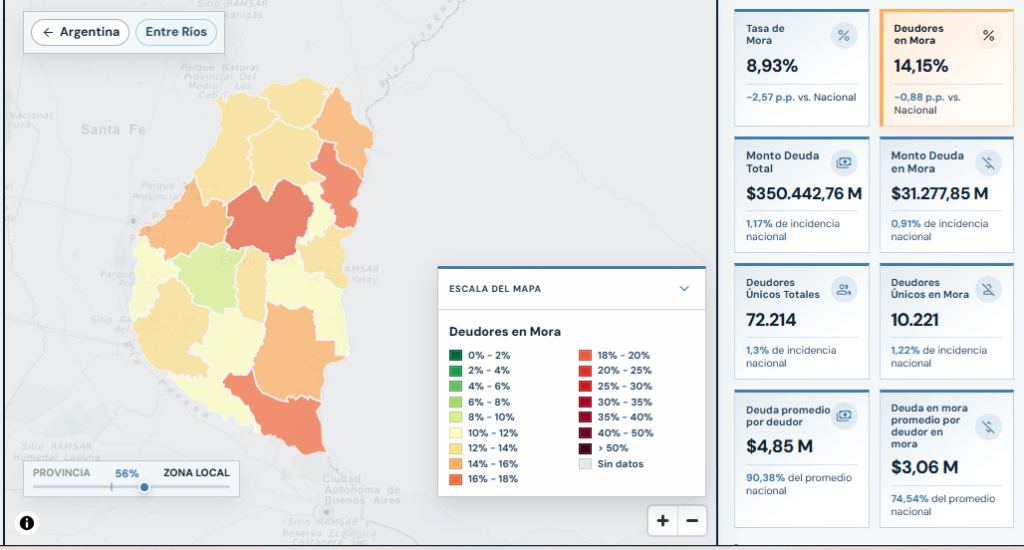Select the Entre Ríos breadcrumb chip
The width and height of the screenshot is (1024, 550).
176,32
